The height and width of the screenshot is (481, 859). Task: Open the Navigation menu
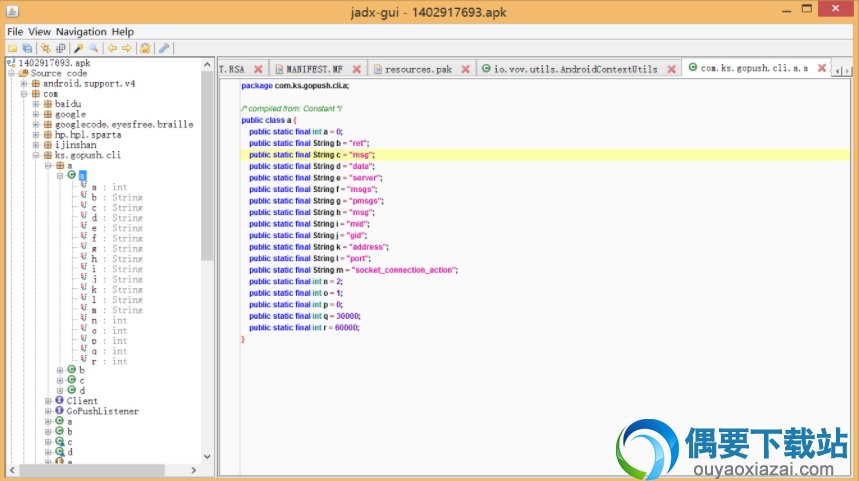(81, 32)
